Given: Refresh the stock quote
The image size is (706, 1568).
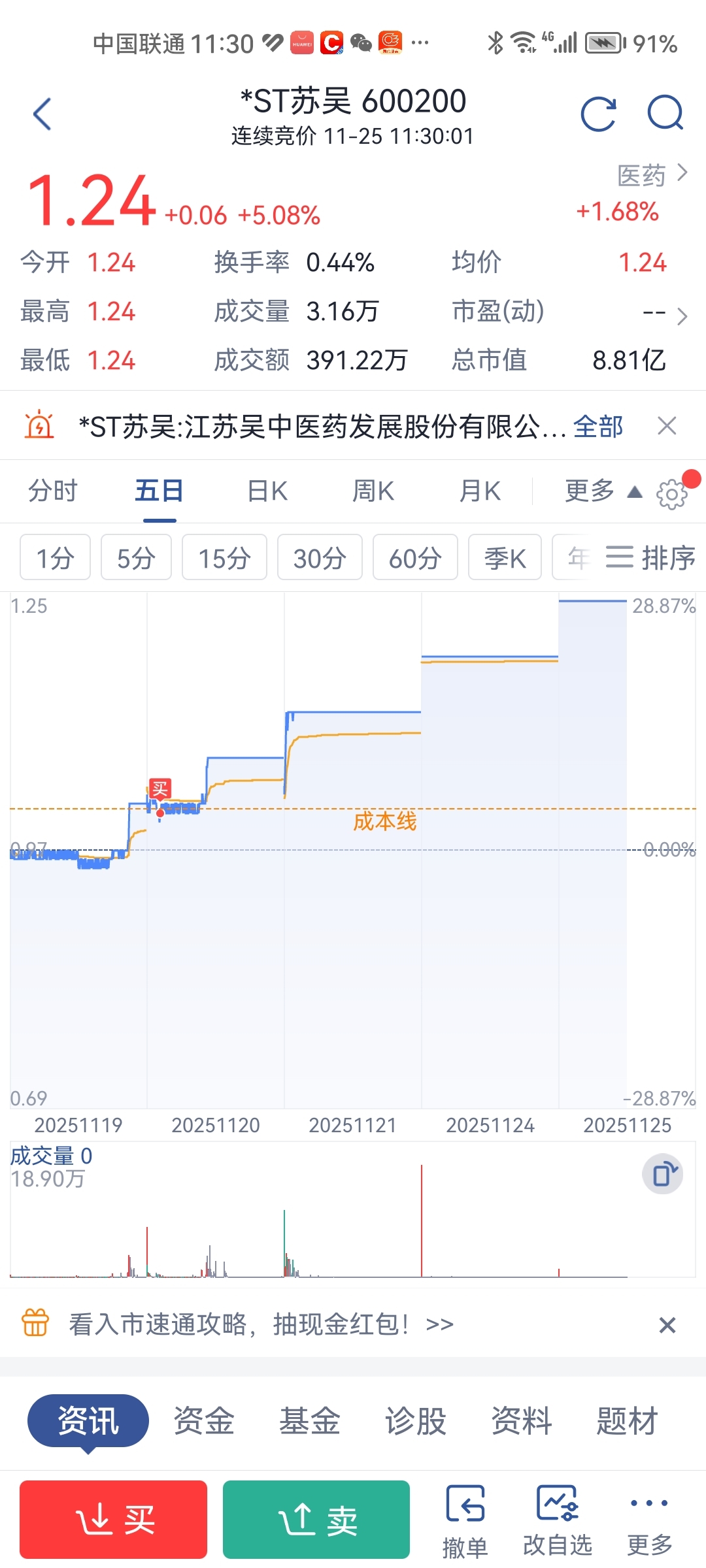Looking at the screenshot, I should 598,114.
